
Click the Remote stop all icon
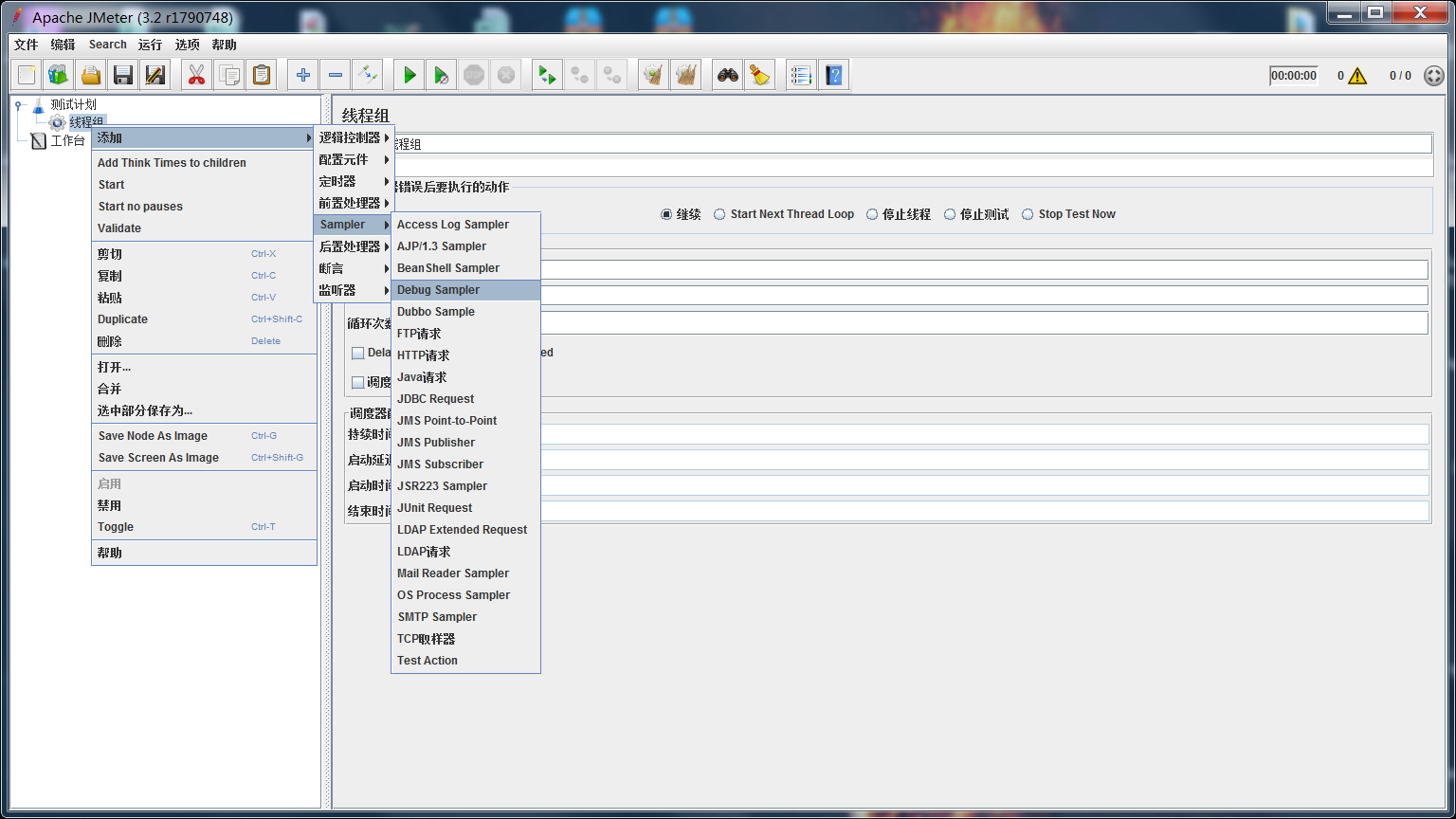coord(579,75)
